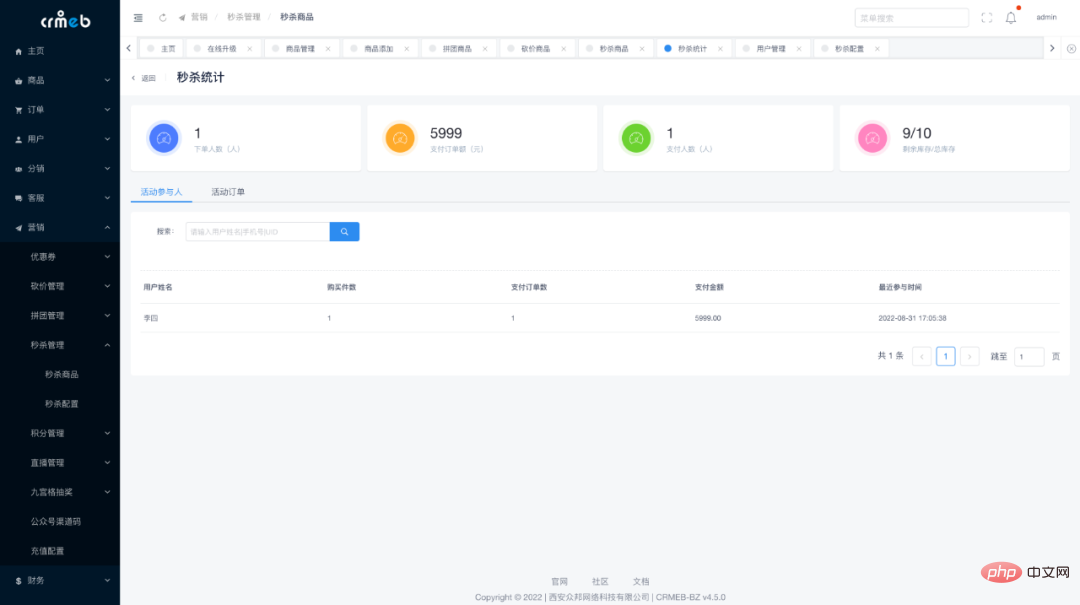Viewport: 1080px width, 605px height.
Task: Click the 返回 back link
Action: click(144, 79)
